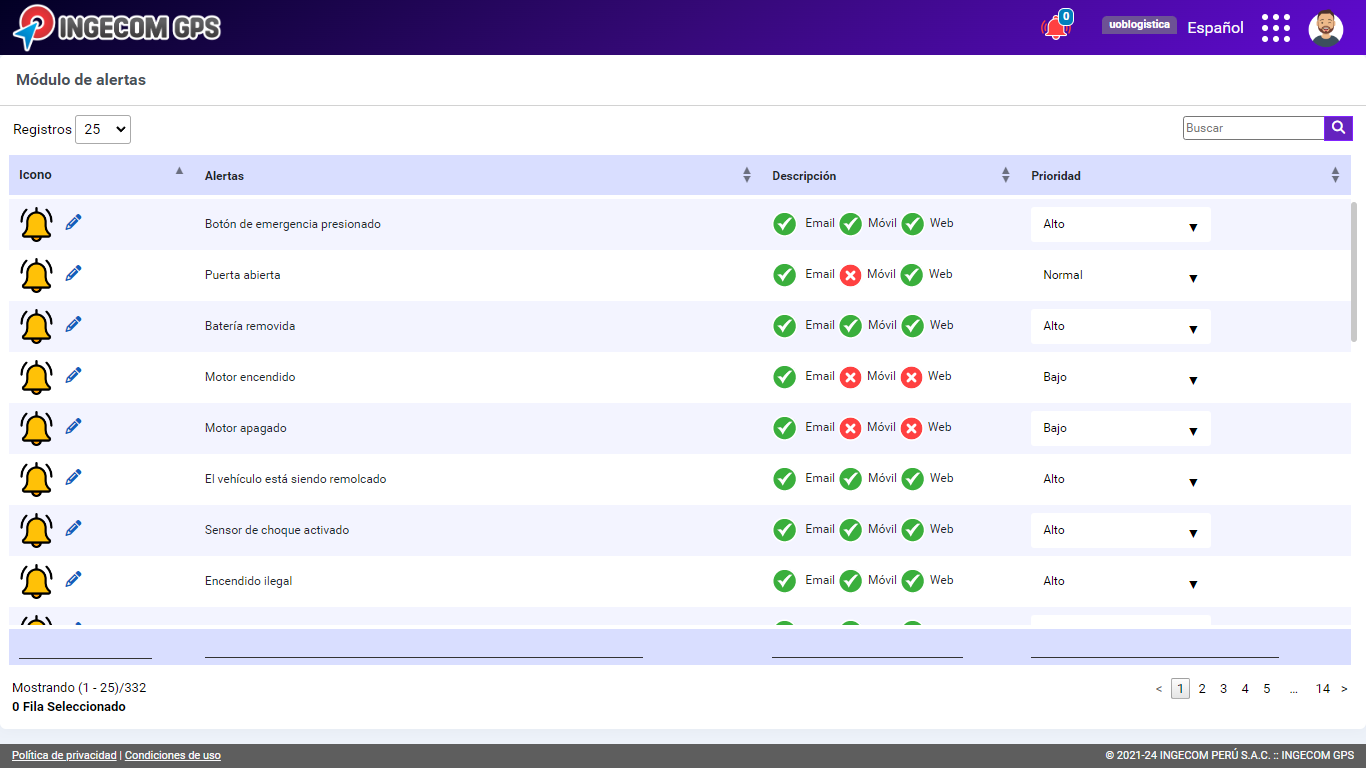Sort table by Alertas column header
1366x768 pixels.
224,176
